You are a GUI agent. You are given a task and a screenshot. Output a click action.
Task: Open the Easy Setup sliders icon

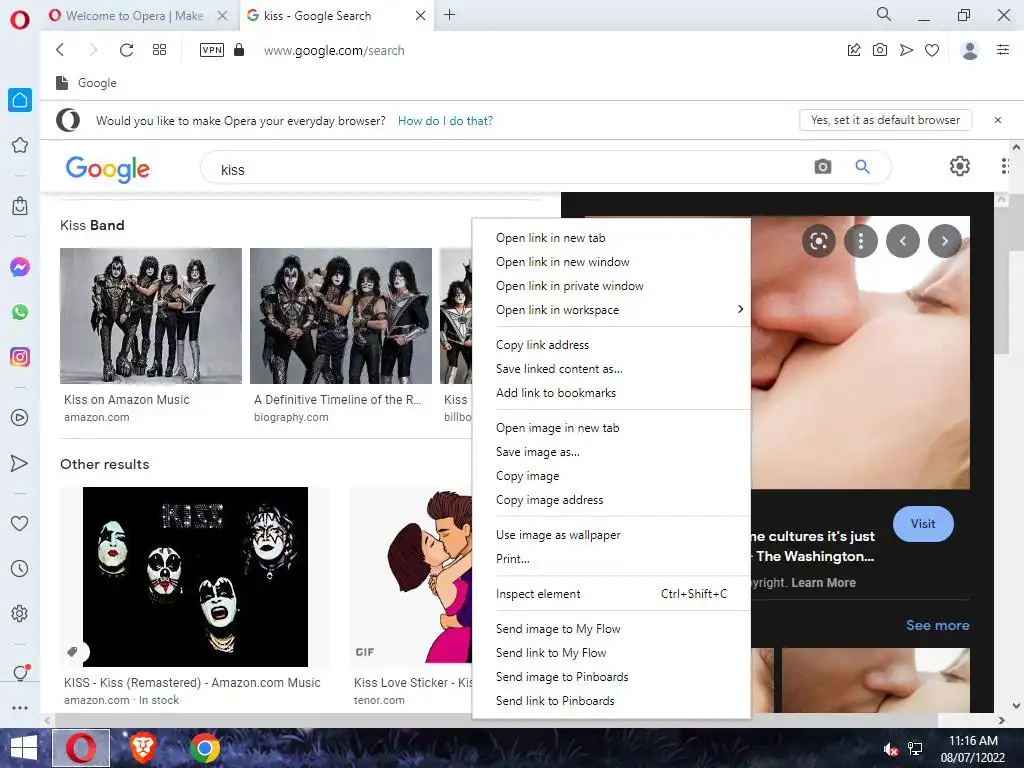pyautogui.click(x=1003, y=50)
